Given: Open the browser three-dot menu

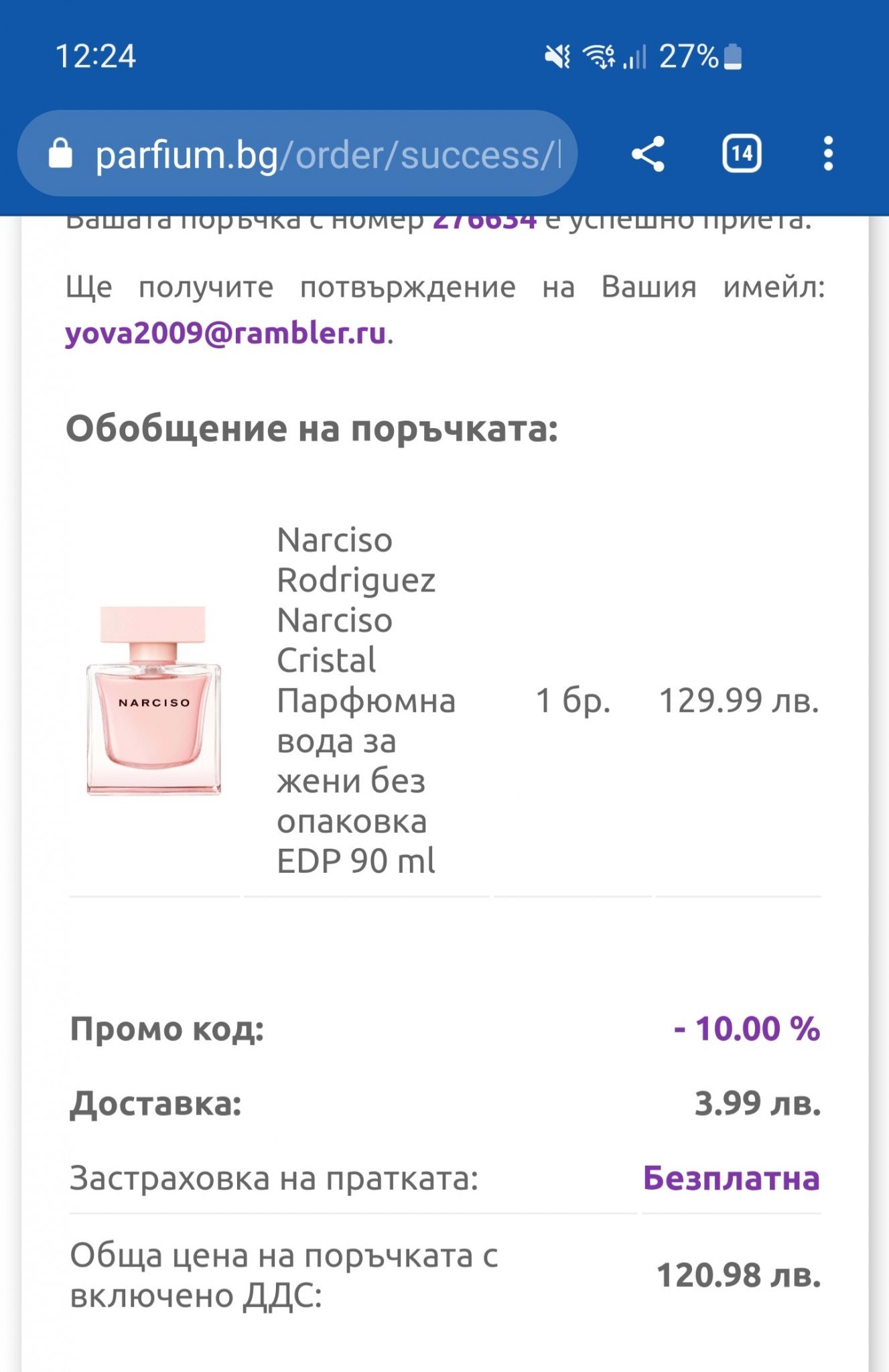Looking at the screenshot, I should pyautogui.click(x=828, y=154).
